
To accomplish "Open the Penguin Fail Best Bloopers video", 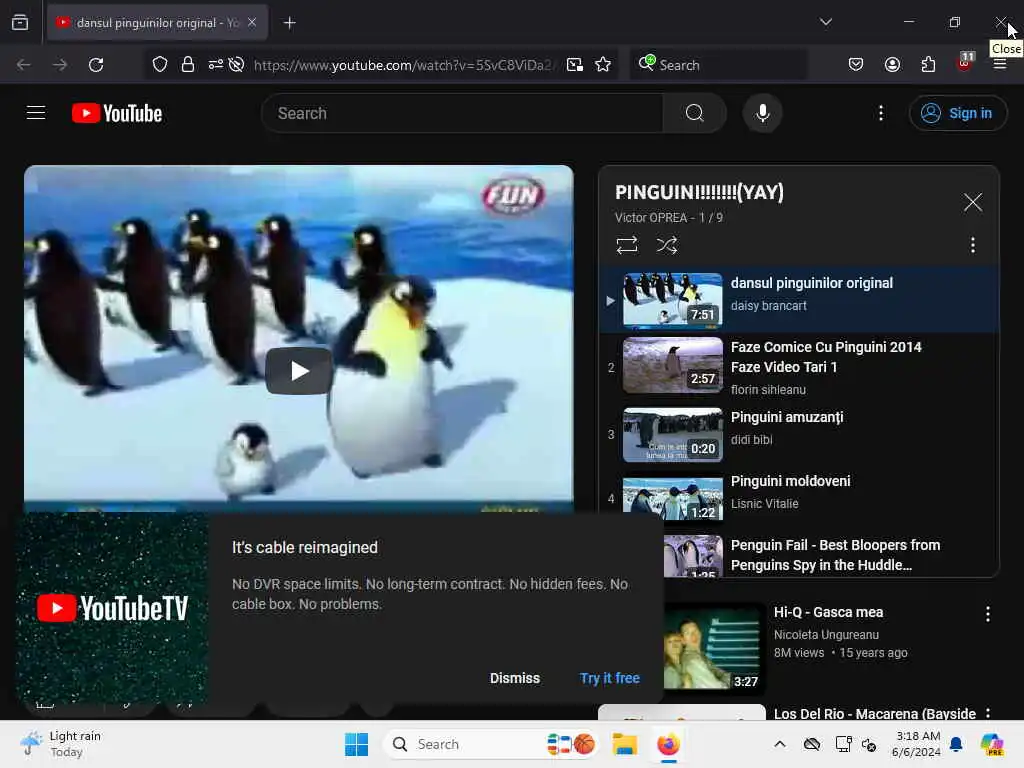I will [835, 554].
